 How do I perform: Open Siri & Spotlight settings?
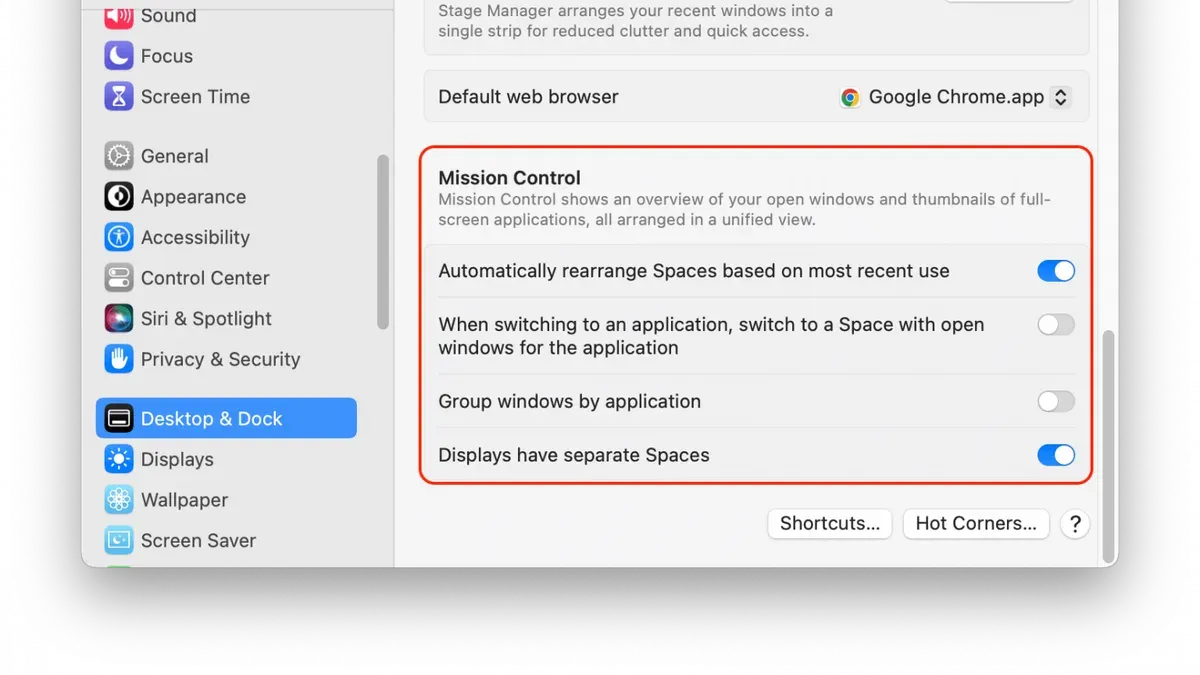pos(226,318)
